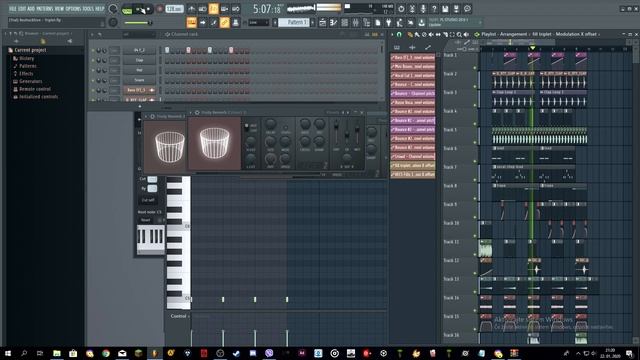Select the mute tool in playlist toolbar
Image resolution: width=640 pixels, height=360 pixels.
431,35
